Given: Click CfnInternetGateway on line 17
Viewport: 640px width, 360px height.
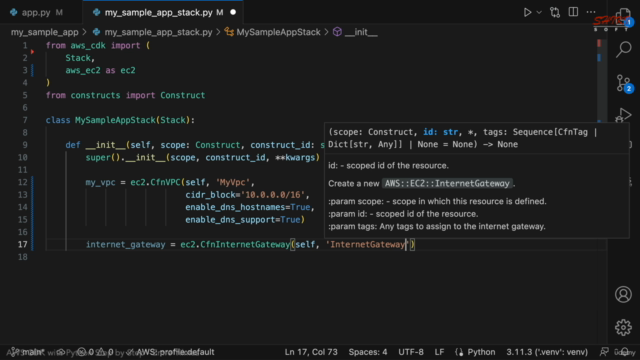Looking at the screenshot, I should click(245, 244).
